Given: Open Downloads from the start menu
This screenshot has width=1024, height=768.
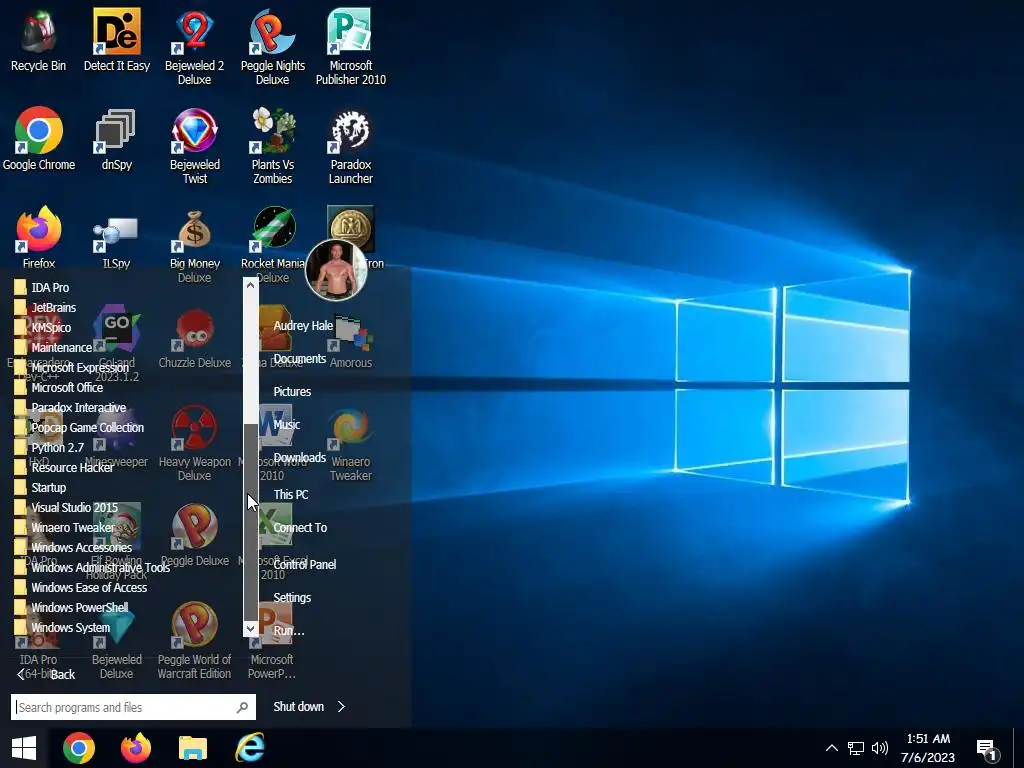Looking at the screenshot, I should pos(300,457).
